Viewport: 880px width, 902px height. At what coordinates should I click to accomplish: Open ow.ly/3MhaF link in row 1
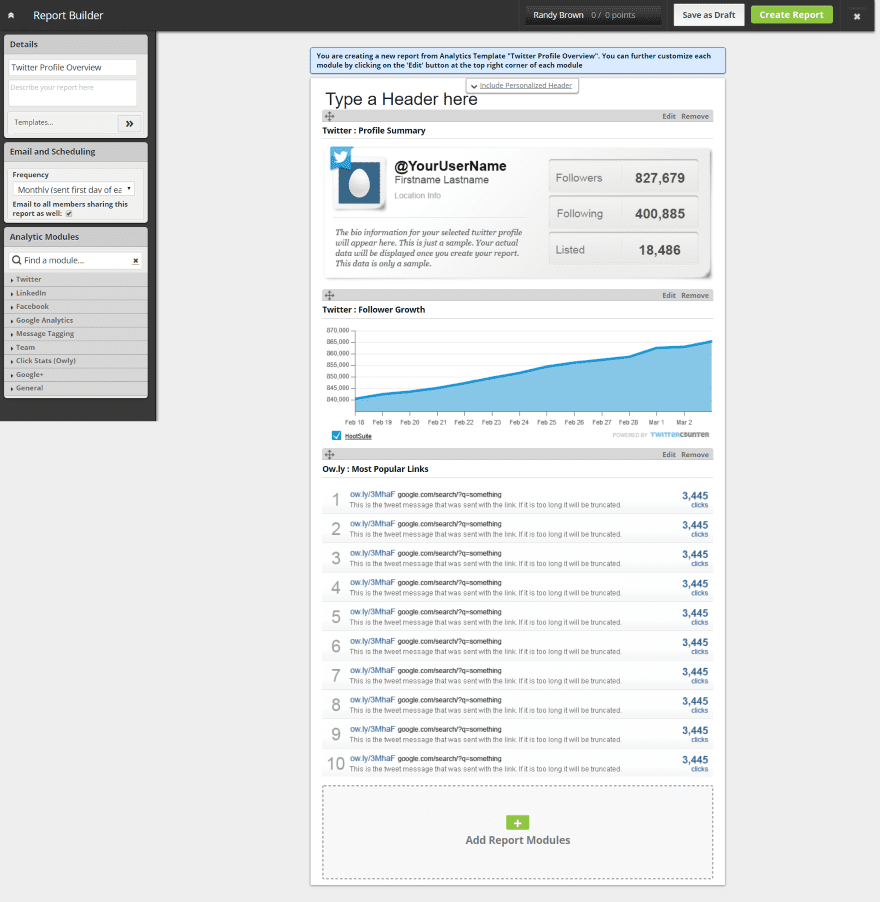click(x=373, y=494)
